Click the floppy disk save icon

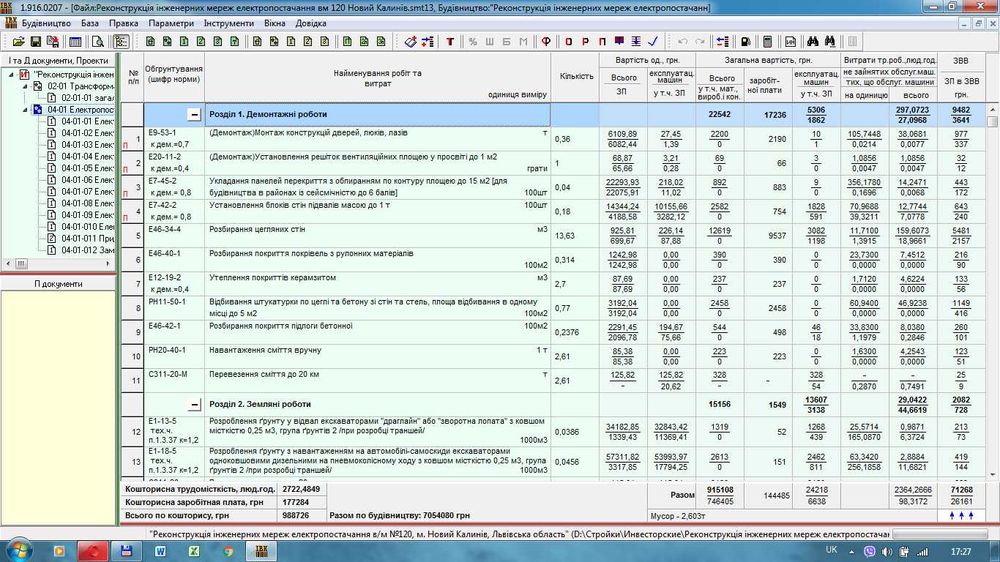(x=36, y=41)
